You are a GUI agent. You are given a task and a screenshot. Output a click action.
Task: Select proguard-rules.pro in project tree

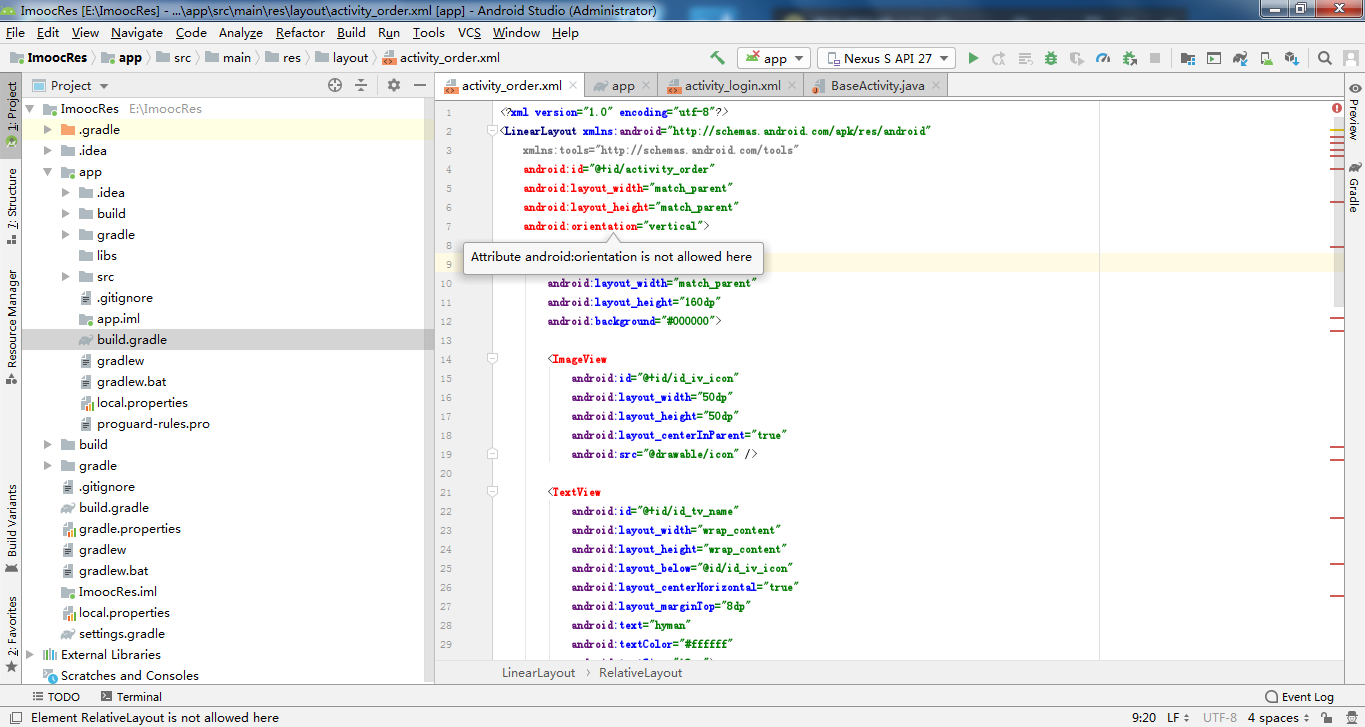pyautogui.click(x=153, y=424)
